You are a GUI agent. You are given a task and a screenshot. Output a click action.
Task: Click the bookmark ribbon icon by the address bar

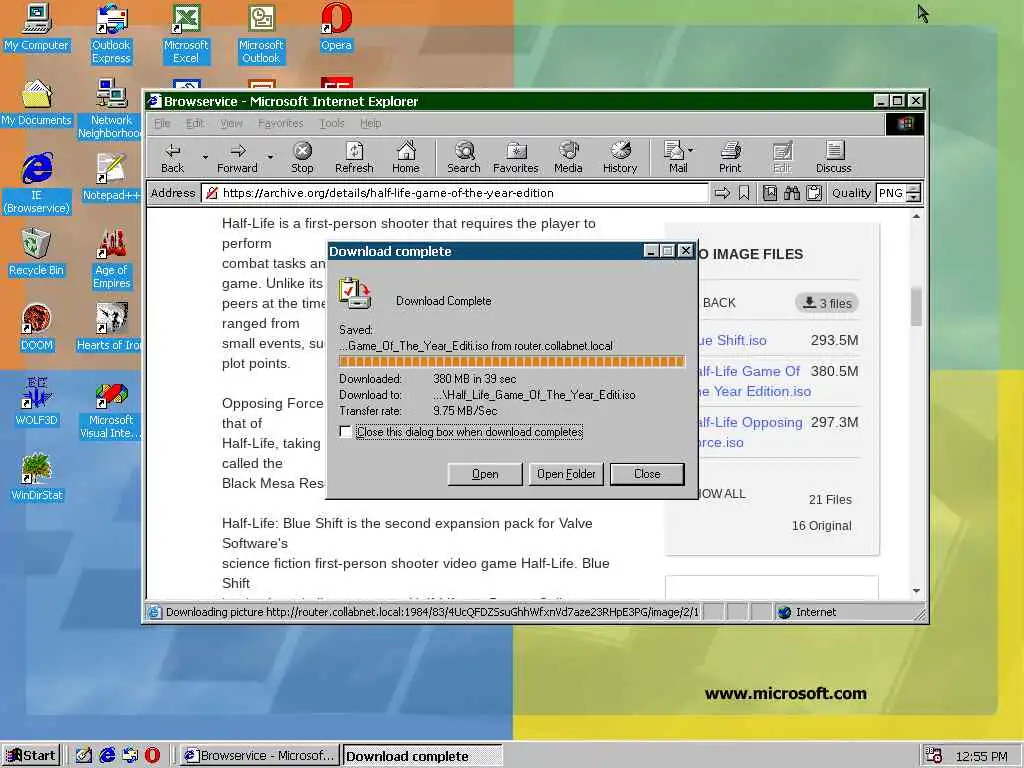click(x=744, y=193)
